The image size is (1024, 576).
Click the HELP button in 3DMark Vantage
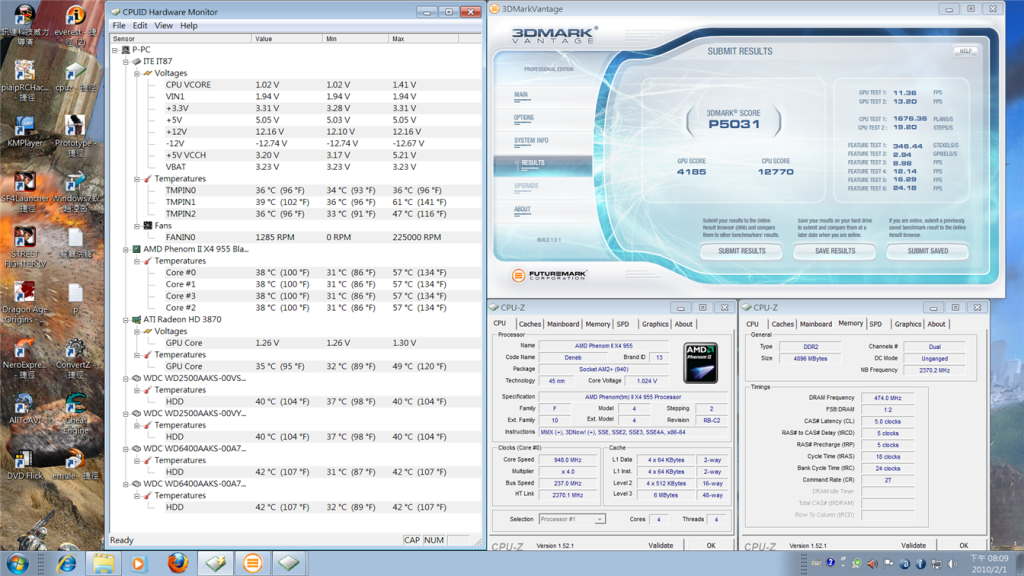coord(966,51)
